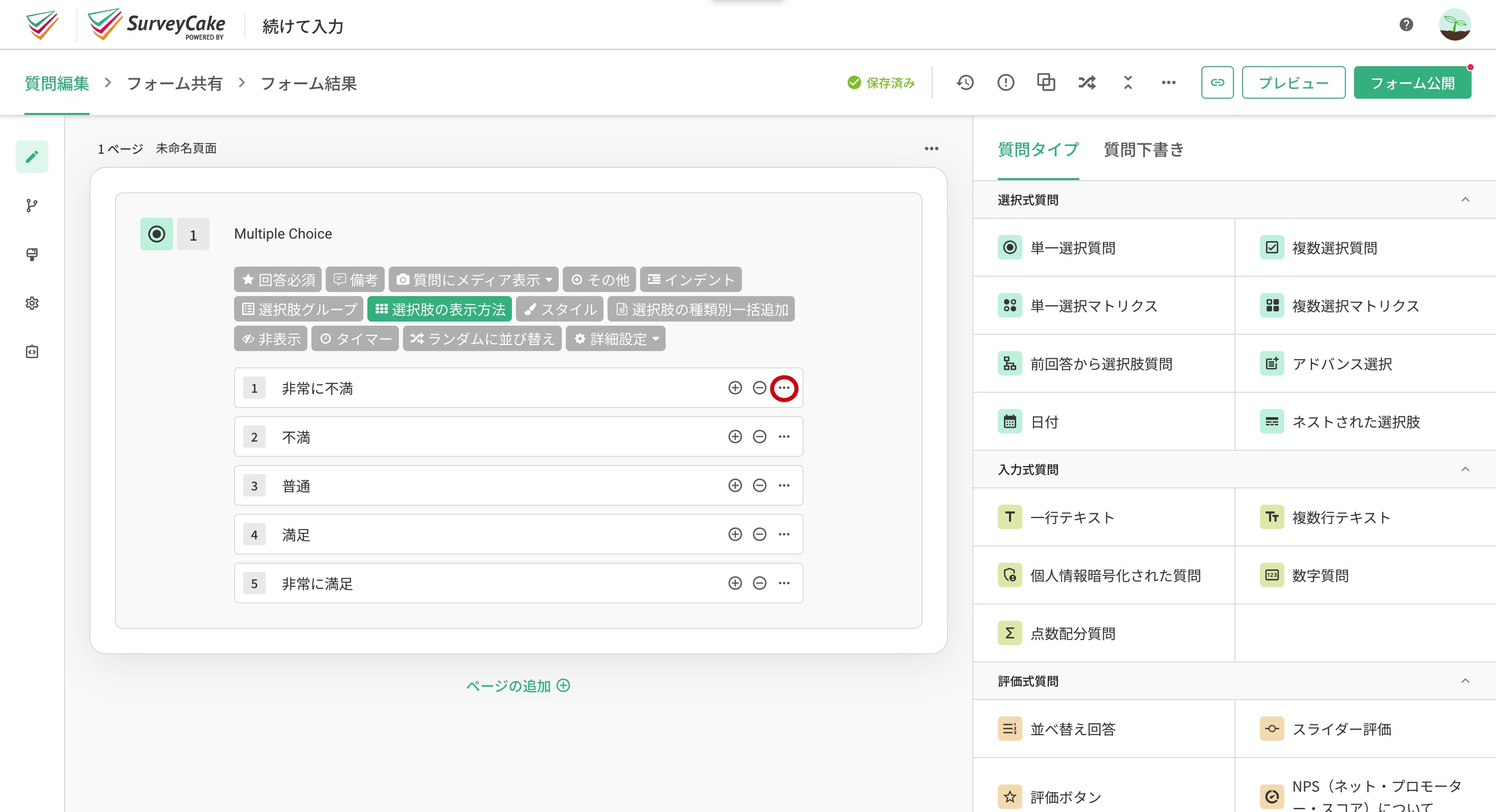Open the help question mark icon
The height and width of the screenshot is (812, 1496).
pyautogui.click(x=1406, y=24)
